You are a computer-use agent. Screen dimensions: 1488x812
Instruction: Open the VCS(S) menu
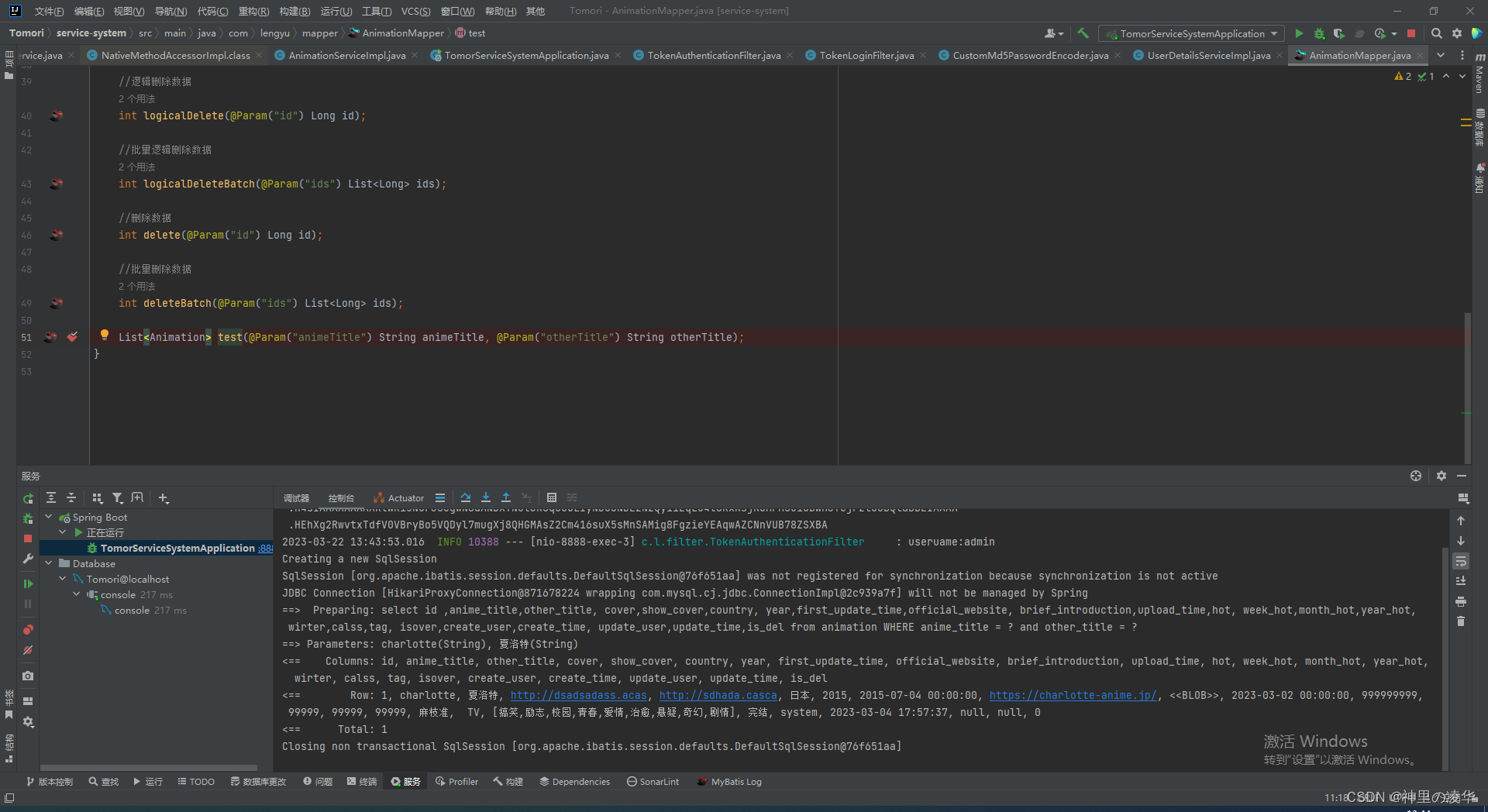(x=415, y=11)
